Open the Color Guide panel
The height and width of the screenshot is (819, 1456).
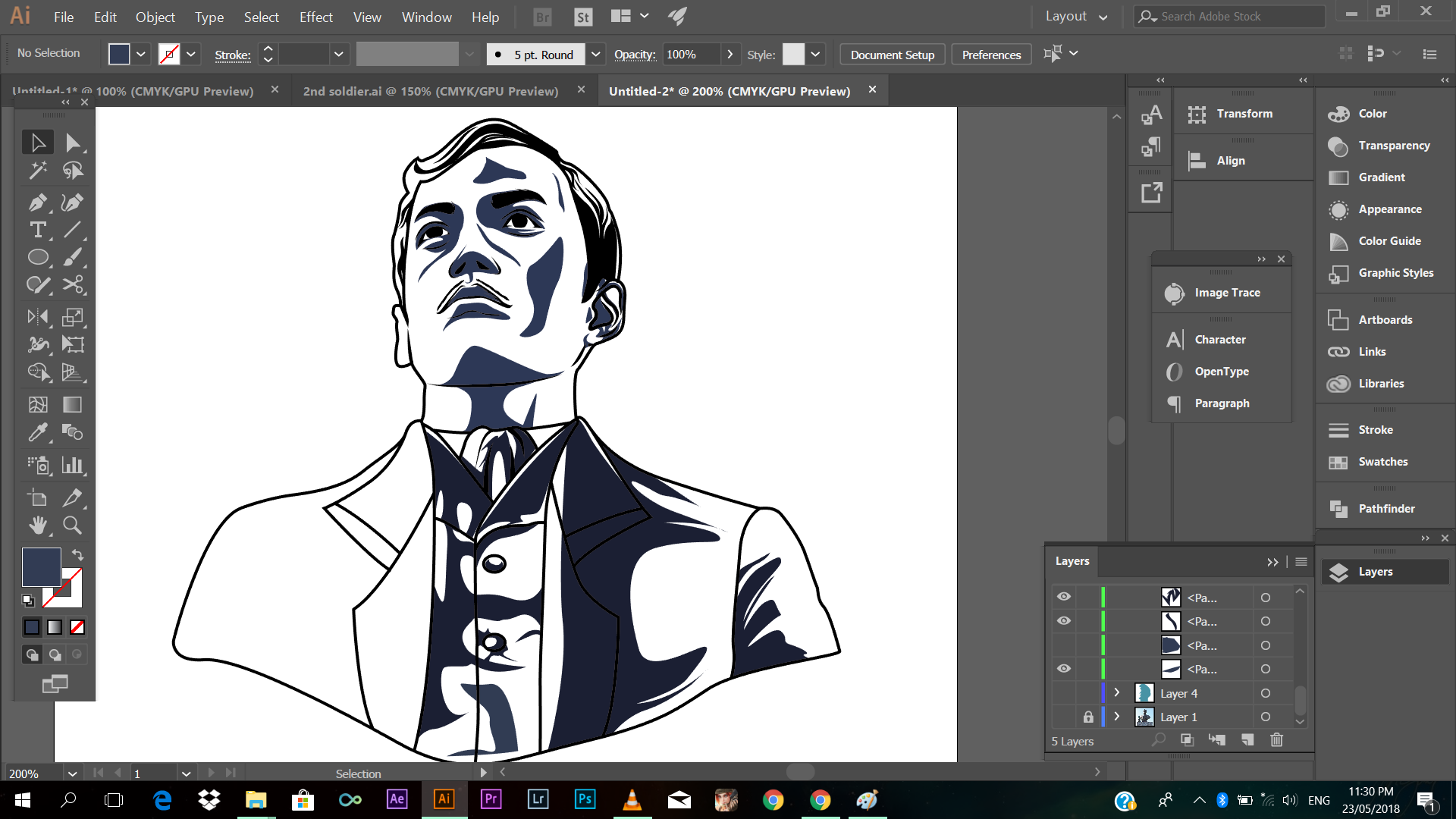(1389, 240)
